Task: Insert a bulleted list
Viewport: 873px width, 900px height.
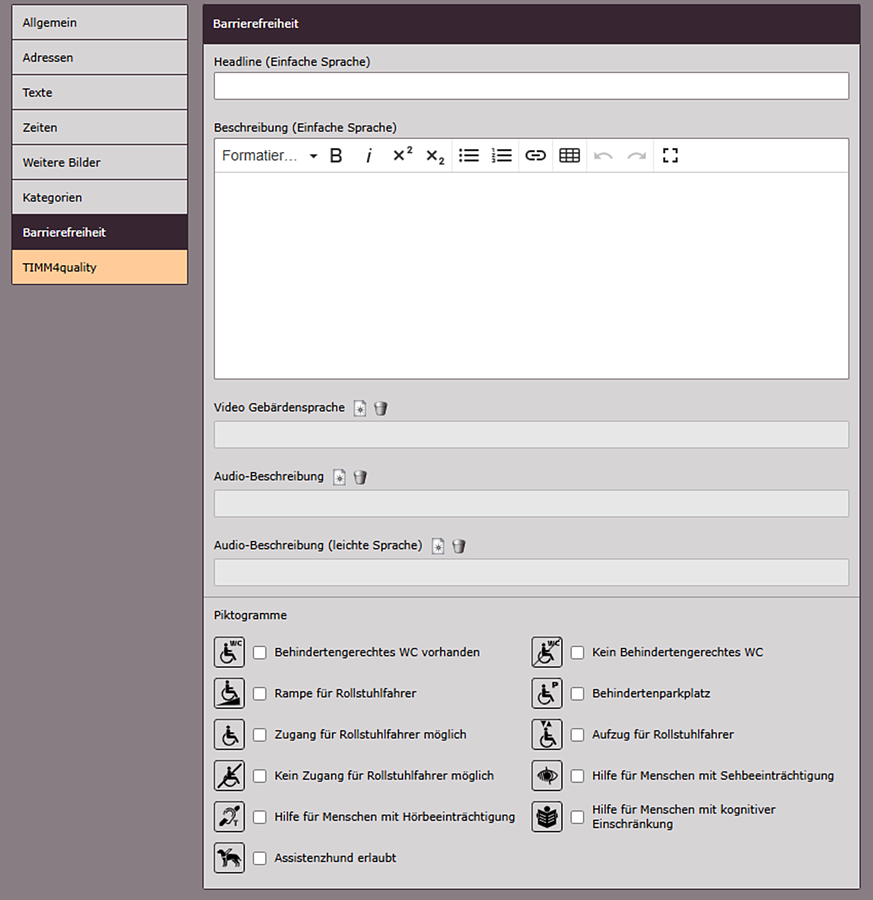Action: tap(469, 156)
